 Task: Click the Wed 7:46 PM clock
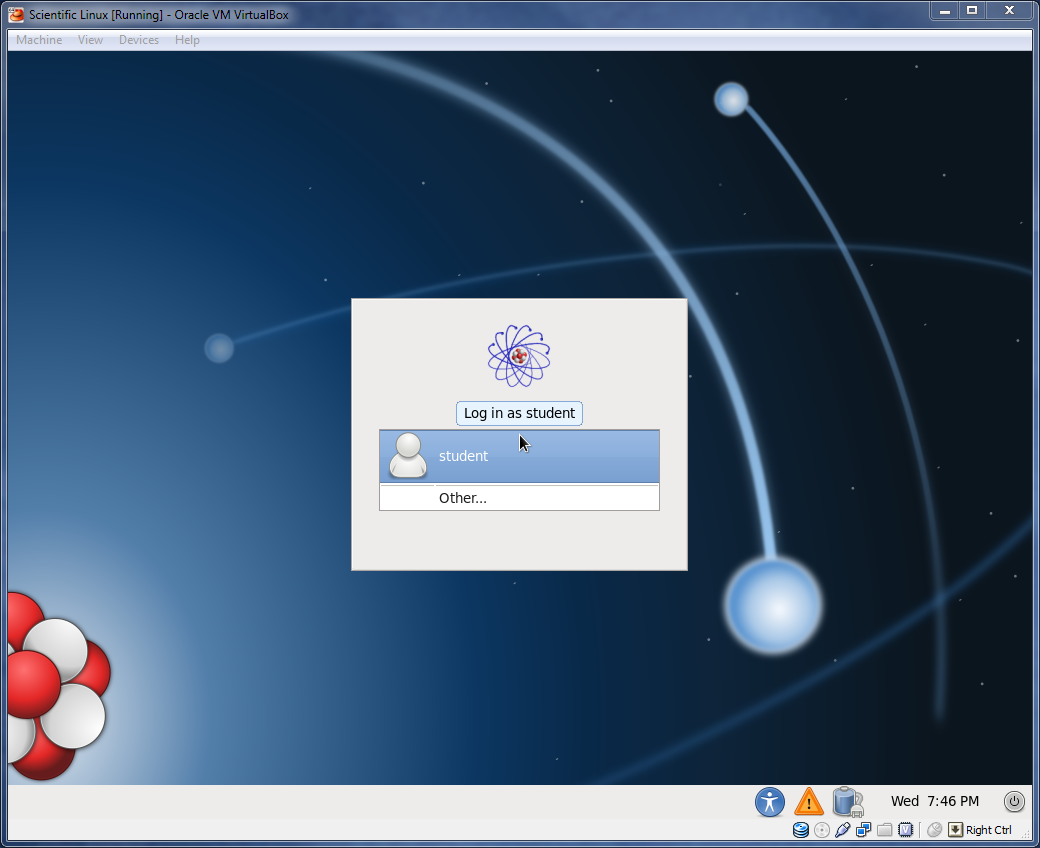(935, 802)
